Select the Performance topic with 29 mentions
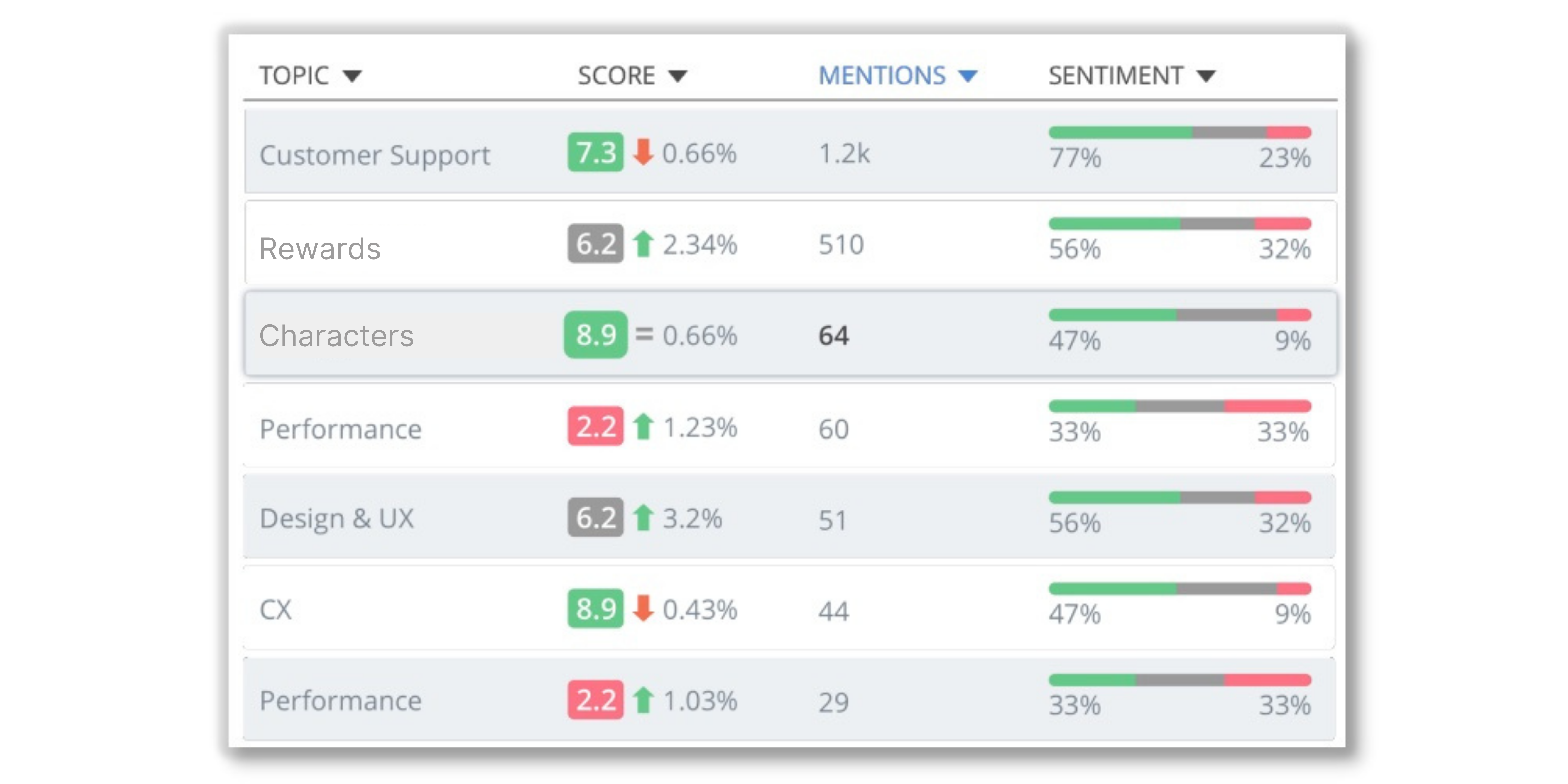 pyautogui.click(x=340, y=701)
